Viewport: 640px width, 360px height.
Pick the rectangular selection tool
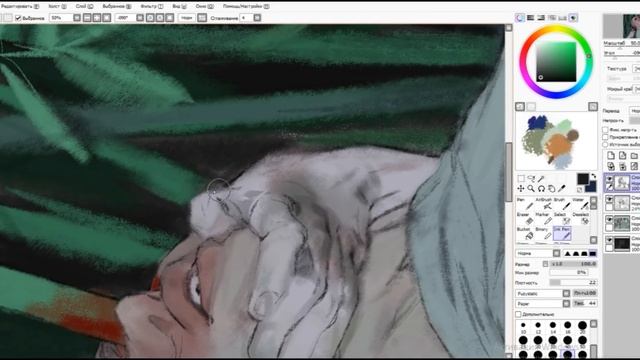coord(521,179)
